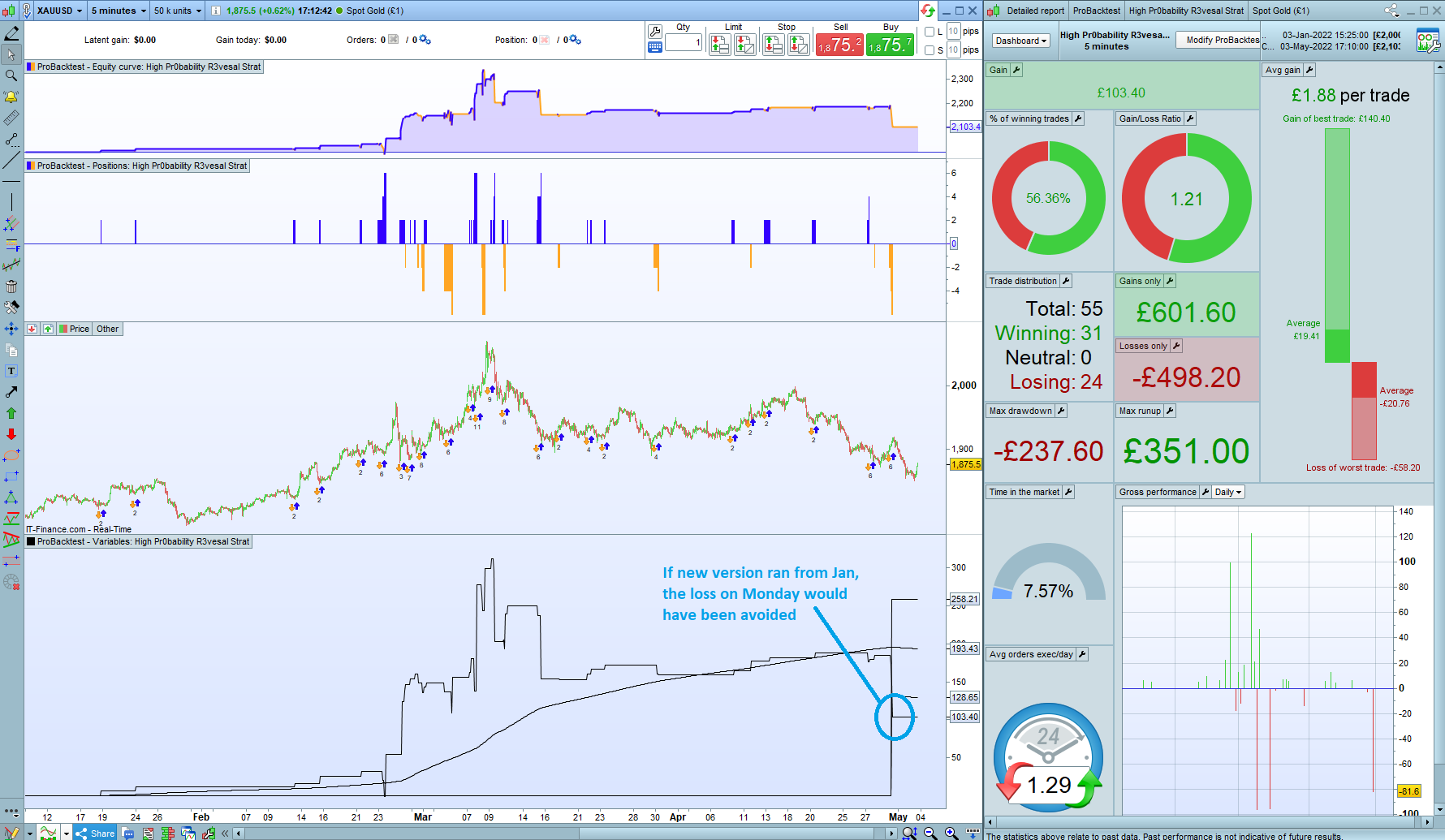Open instrument info icon next to price
Viewport: 1445px width, 840px height.
[216, 11]
